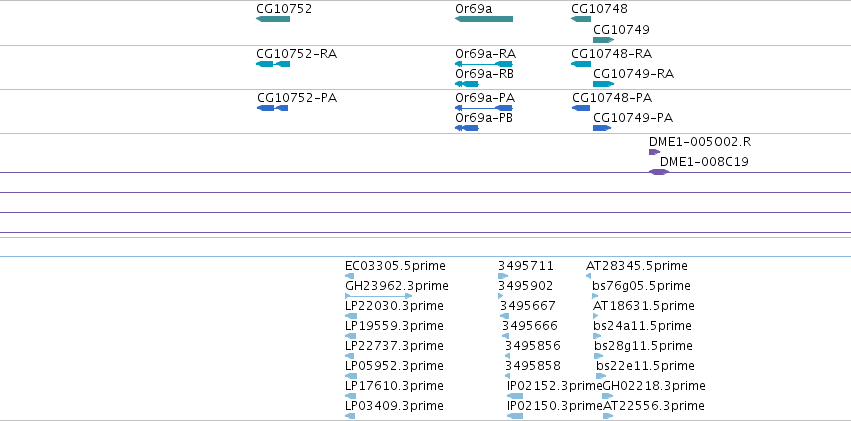
Task: Select the 3495667 feature
Action: click(505, 316)
